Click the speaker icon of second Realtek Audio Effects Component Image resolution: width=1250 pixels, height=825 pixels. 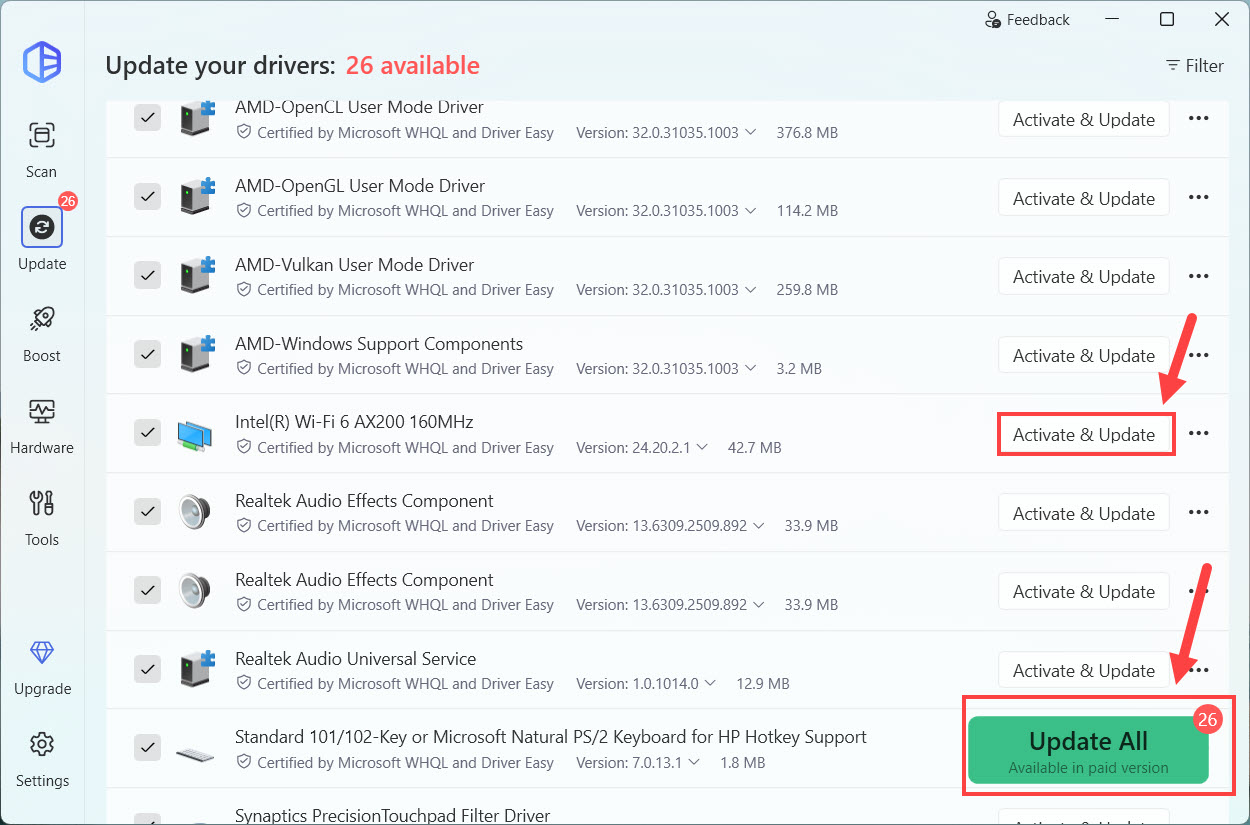(x=195, y=591)
